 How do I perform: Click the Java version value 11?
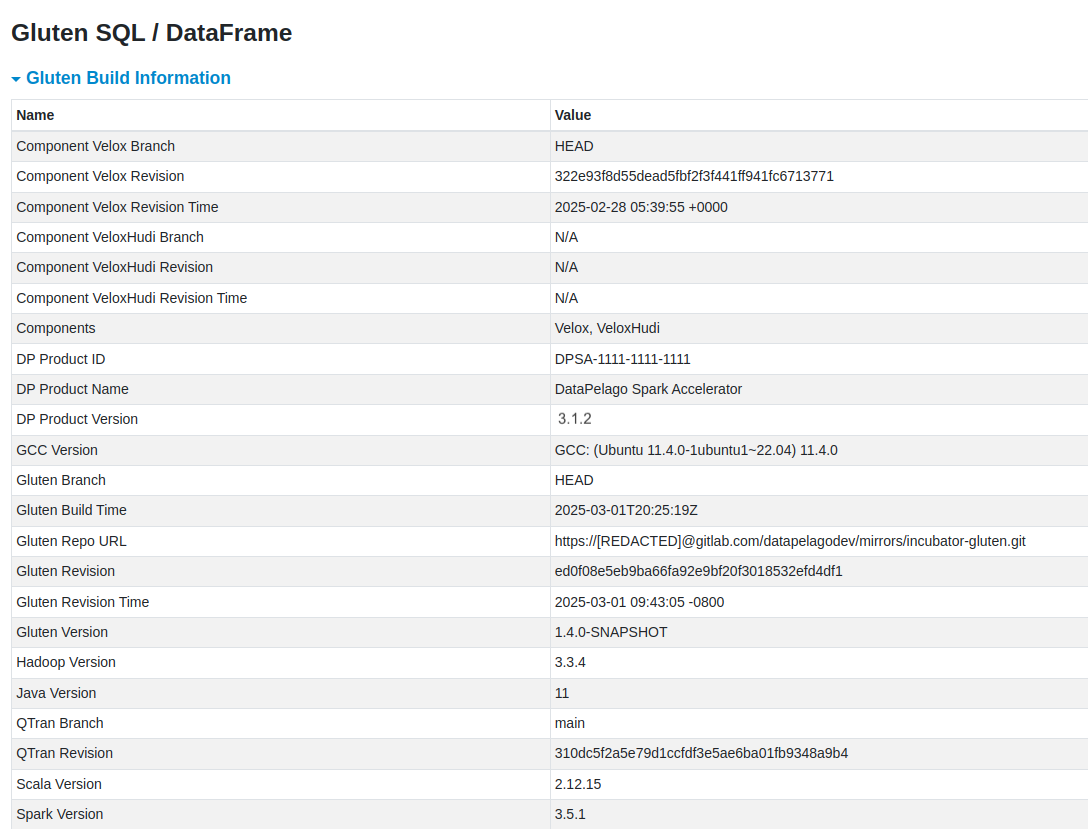562,693
